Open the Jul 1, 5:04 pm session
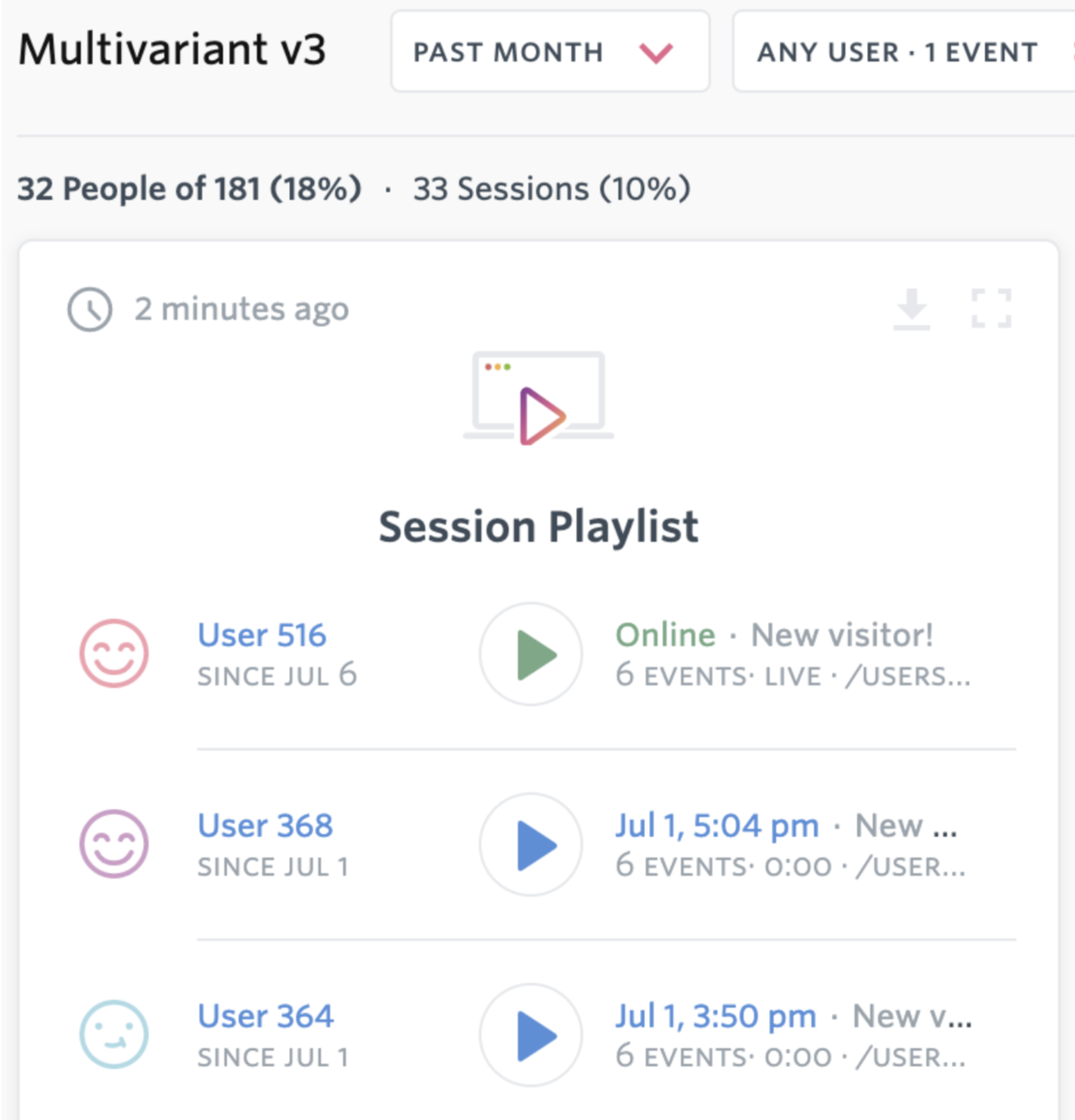 [717, 825]
